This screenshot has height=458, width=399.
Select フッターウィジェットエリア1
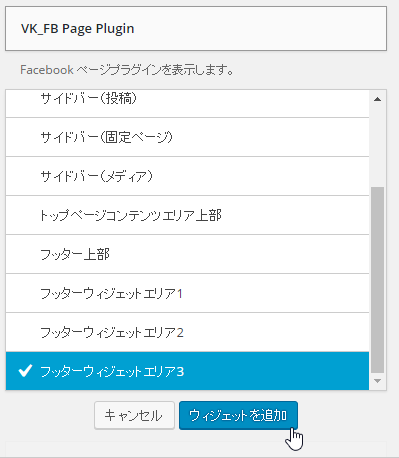(187, 293)
